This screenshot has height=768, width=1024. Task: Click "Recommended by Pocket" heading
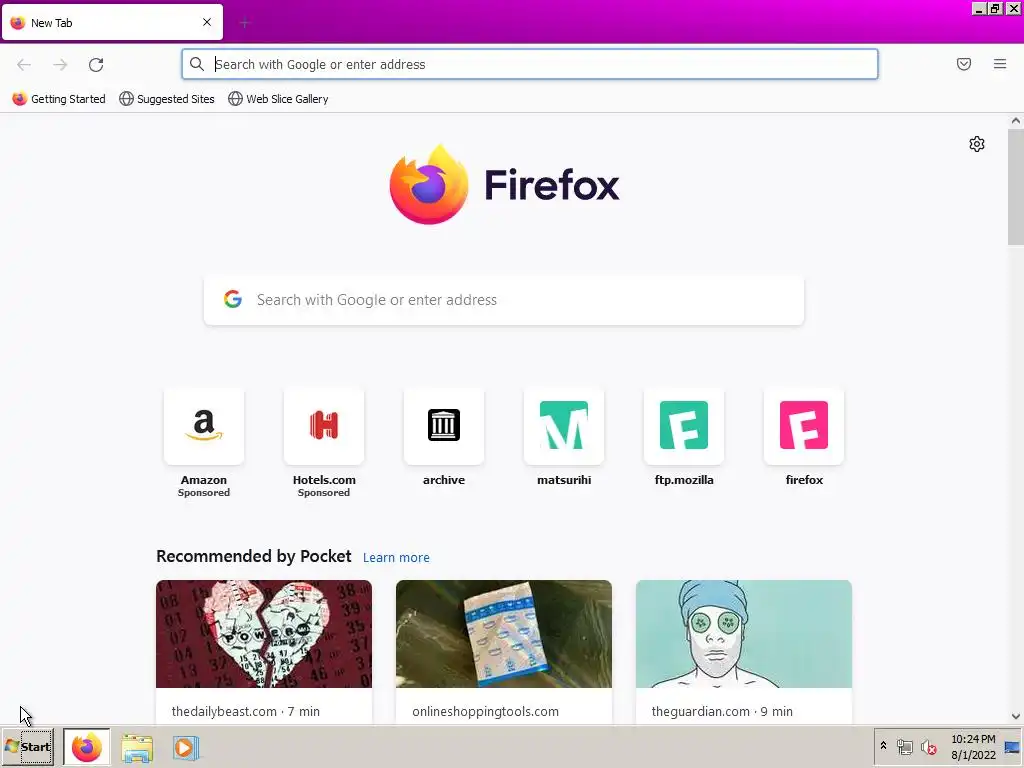(253, 556)
